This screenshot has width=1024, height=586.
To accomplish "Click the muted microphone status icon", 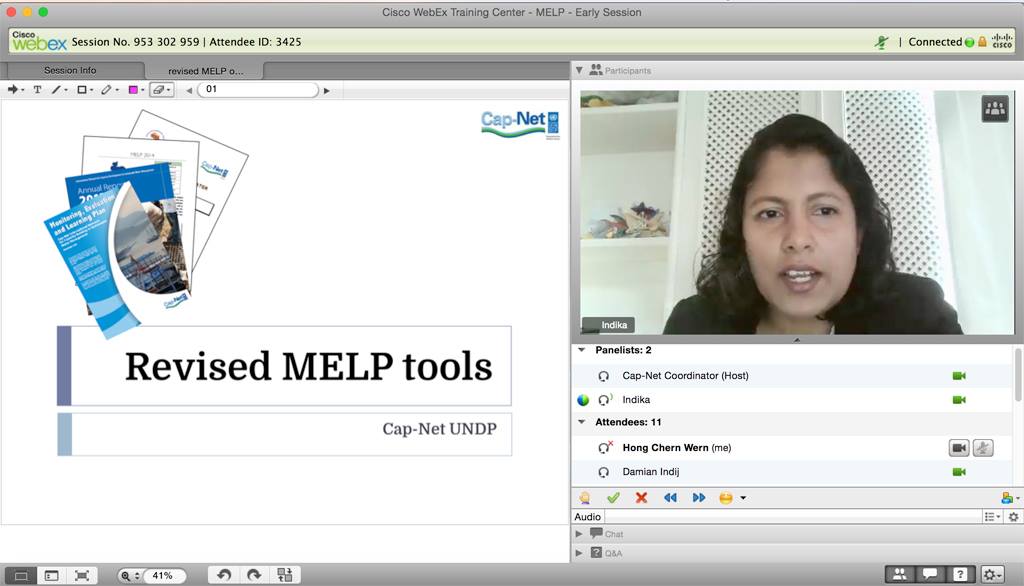I will pos(882,42).
